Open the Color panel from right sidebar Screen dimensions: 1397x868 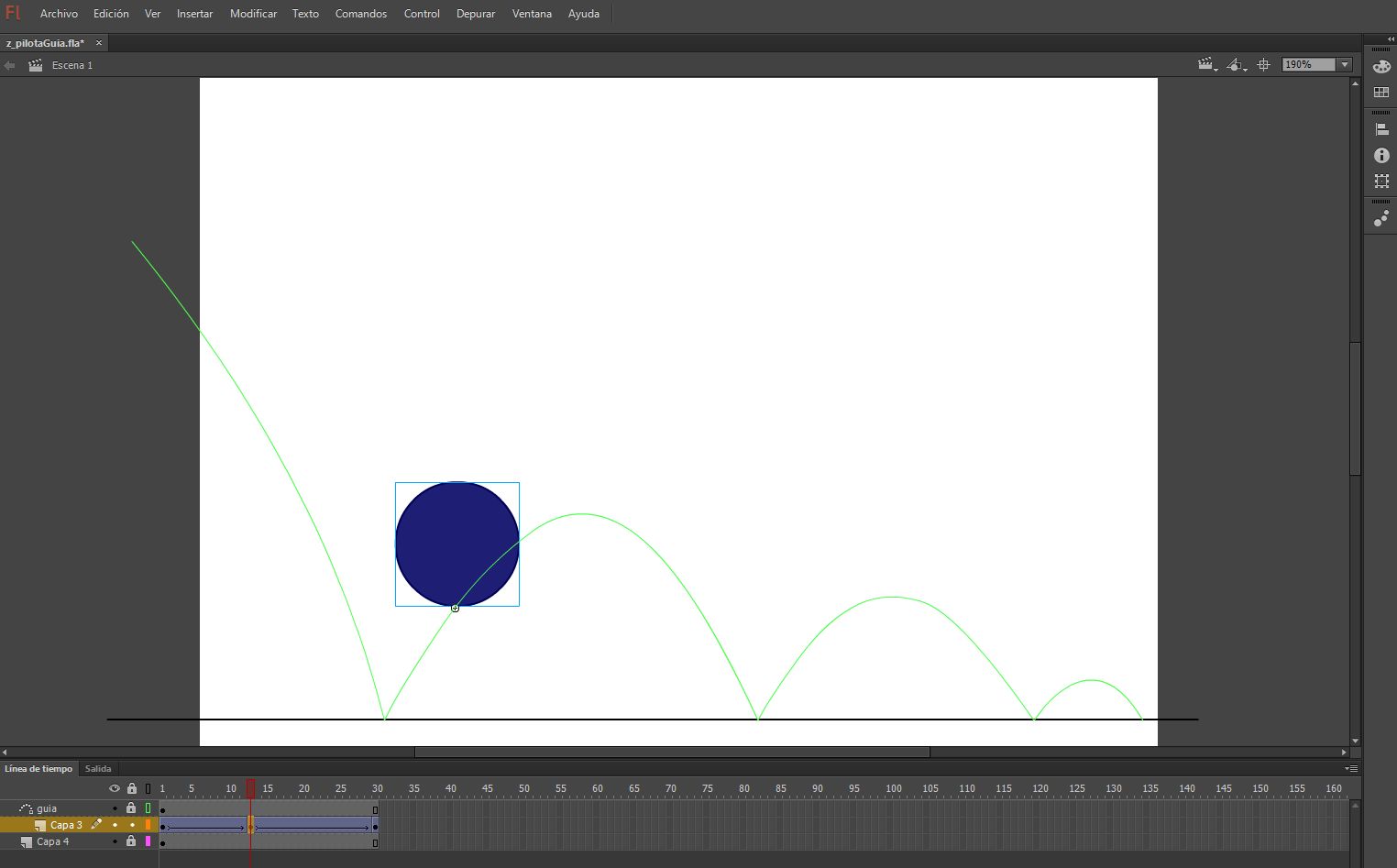click(x=1381, y=66)
